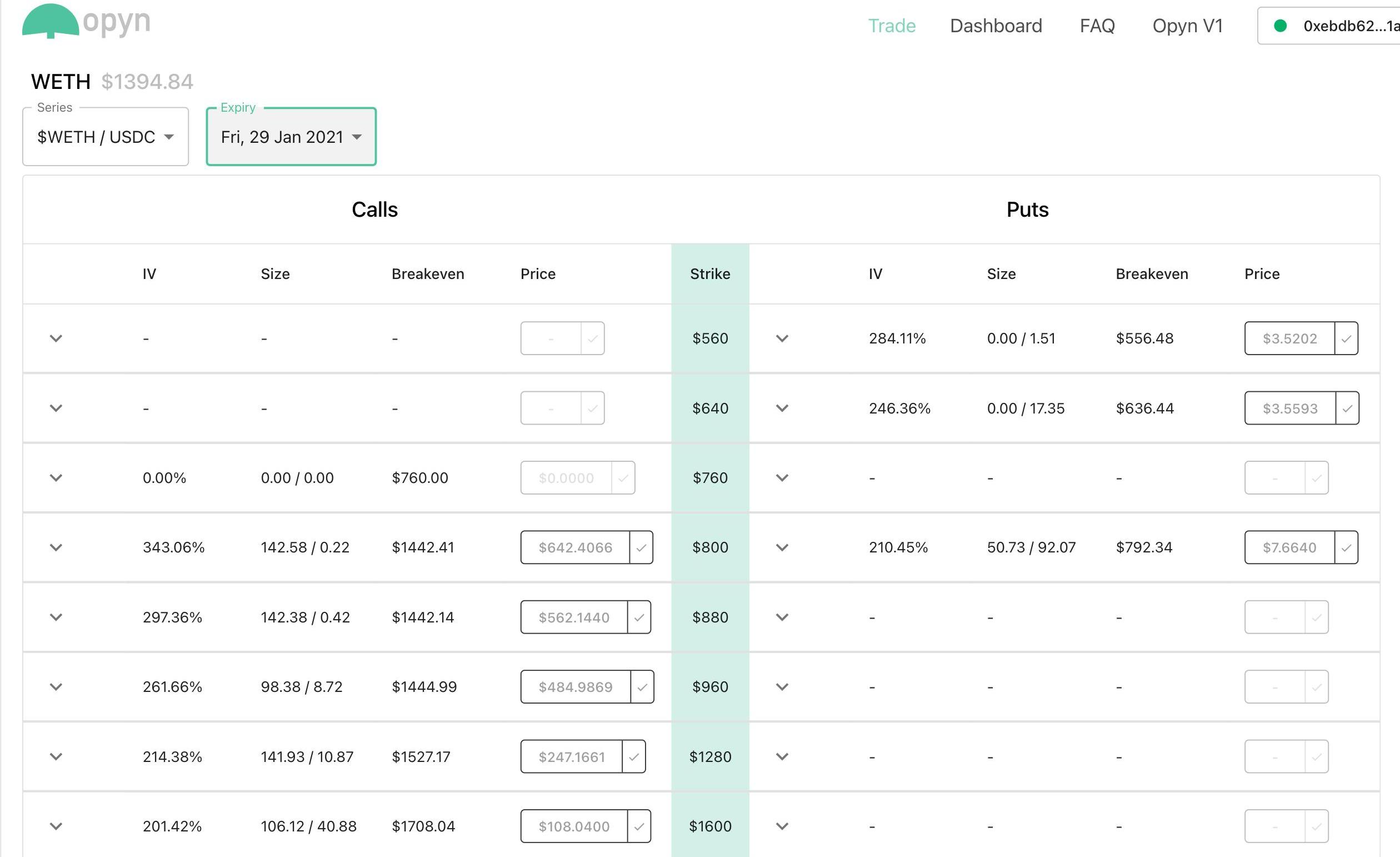Click the $1280 strike cell
This screenshot has height=857, width=1400.
[x=710, y=756]
